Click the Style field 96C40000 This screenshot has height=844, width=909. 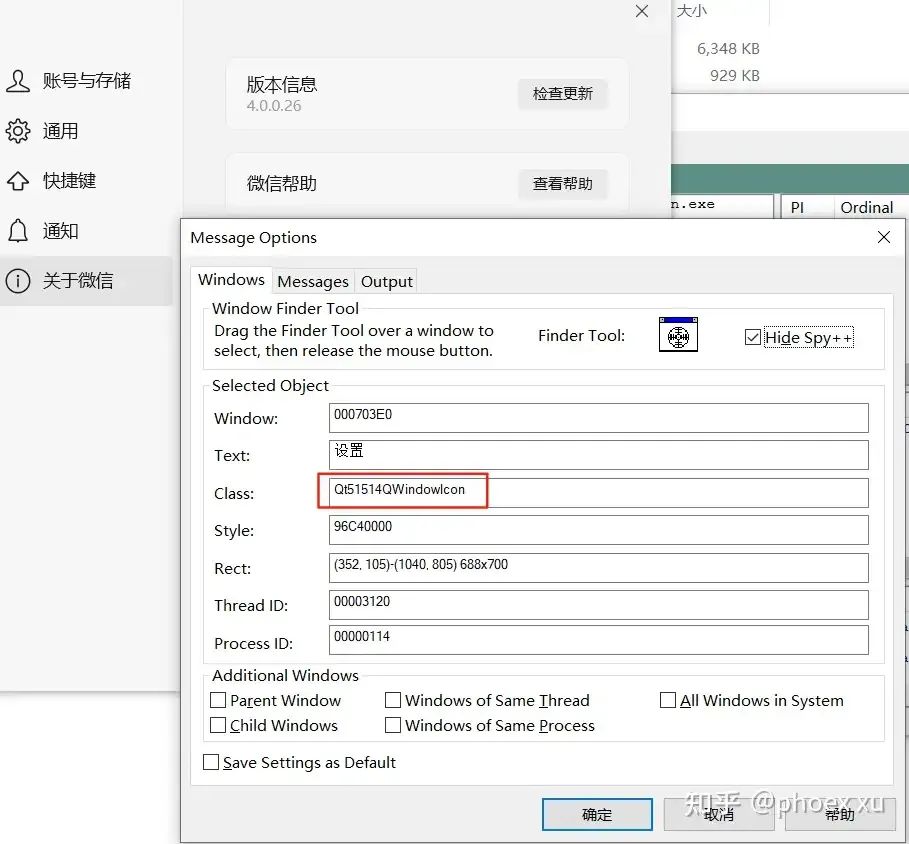599,530
